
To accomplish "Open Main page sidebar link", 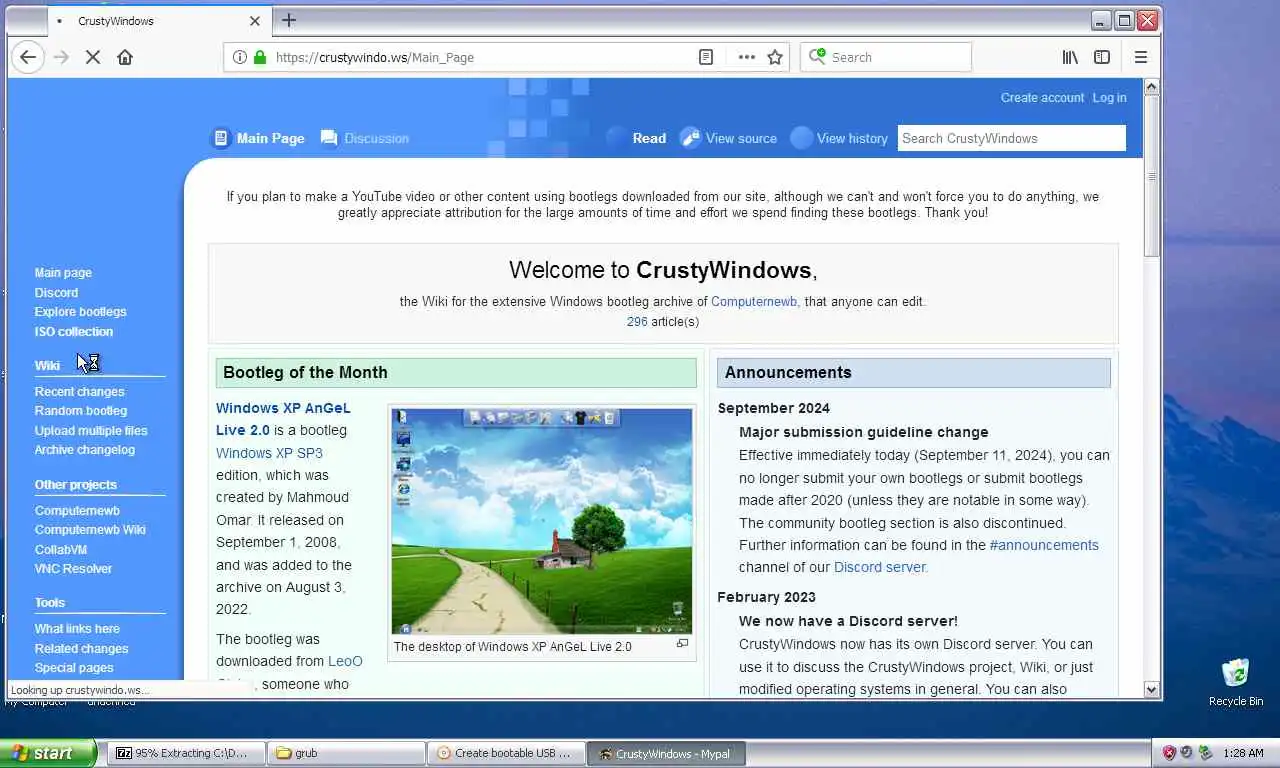I will (63, 272).
